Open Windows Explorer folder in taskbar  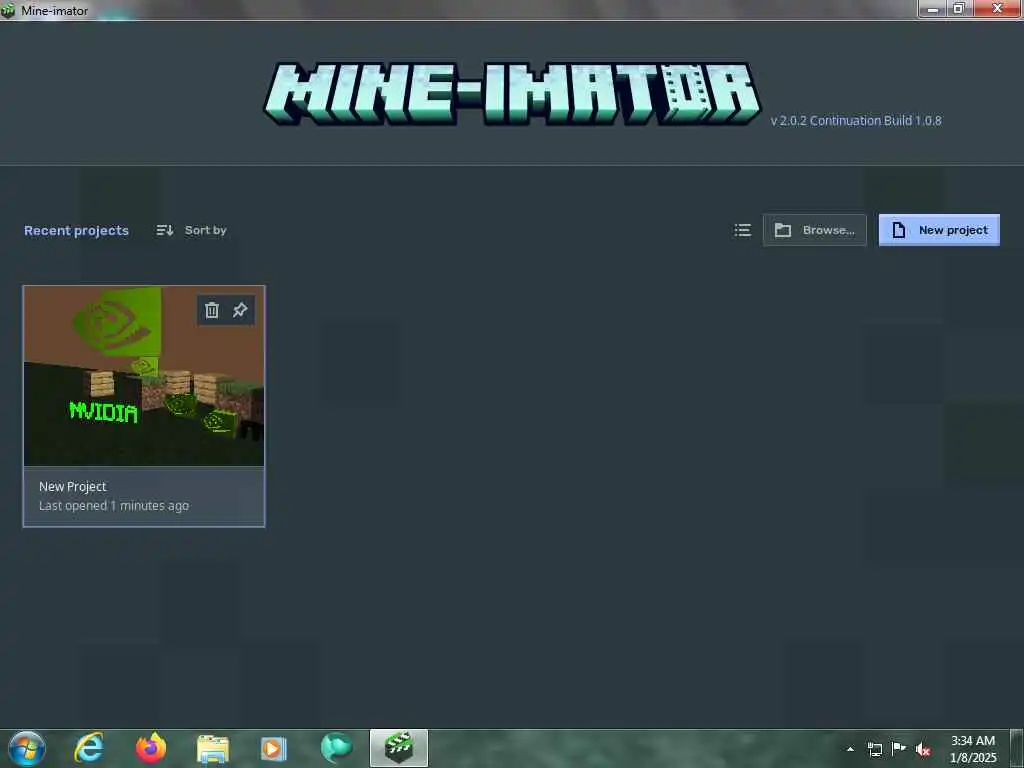point(213,748)
